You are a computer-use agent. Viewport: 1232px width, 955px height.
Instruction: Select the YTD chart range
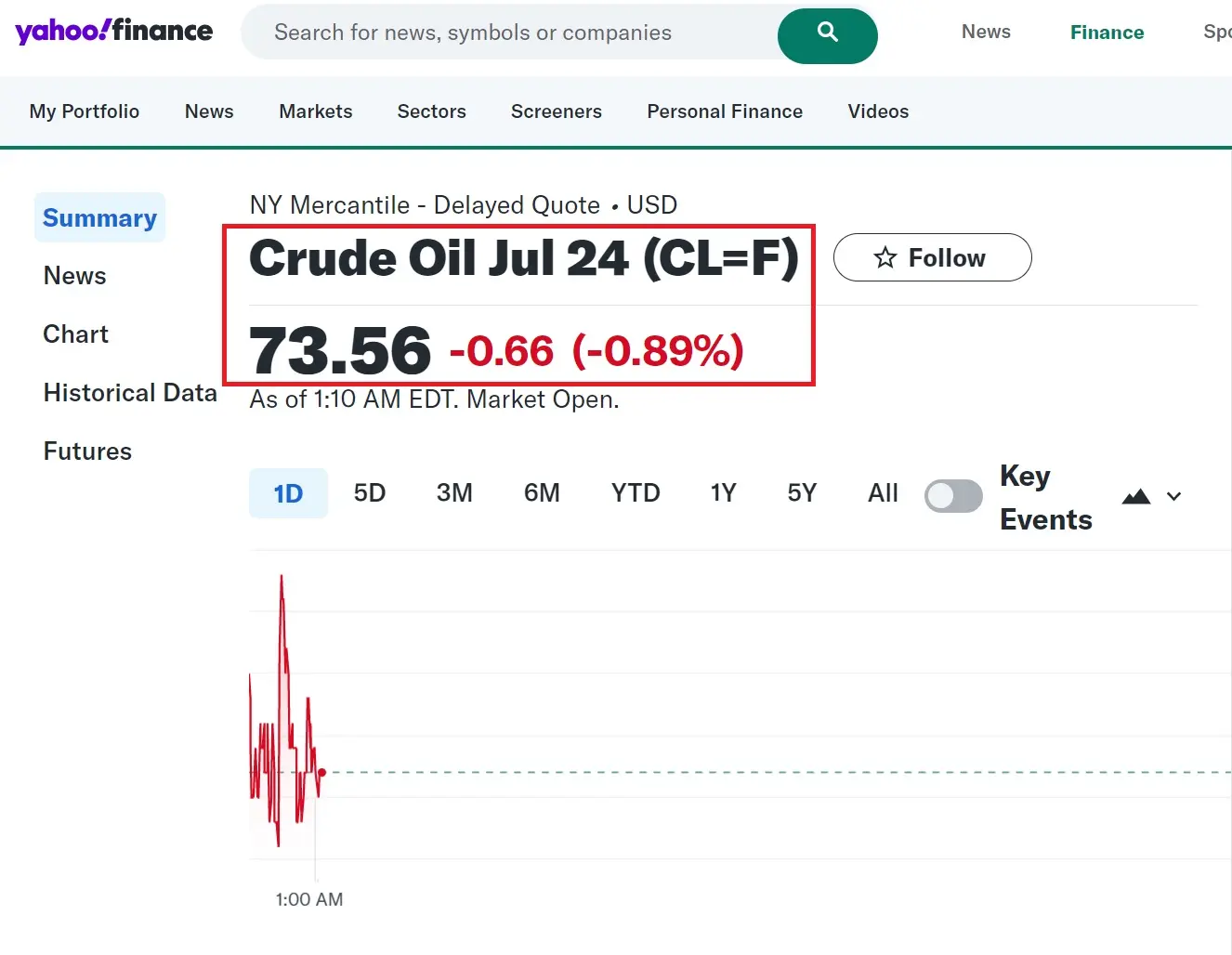click(x=636, y=492)
